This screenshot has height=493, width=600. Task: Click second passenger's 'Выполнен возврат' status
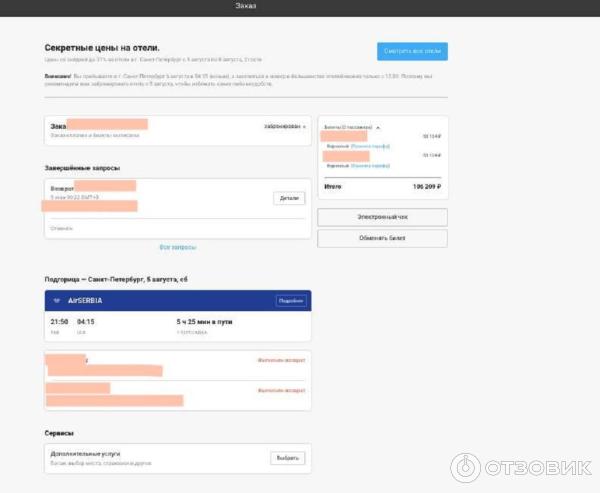[280, 390]
